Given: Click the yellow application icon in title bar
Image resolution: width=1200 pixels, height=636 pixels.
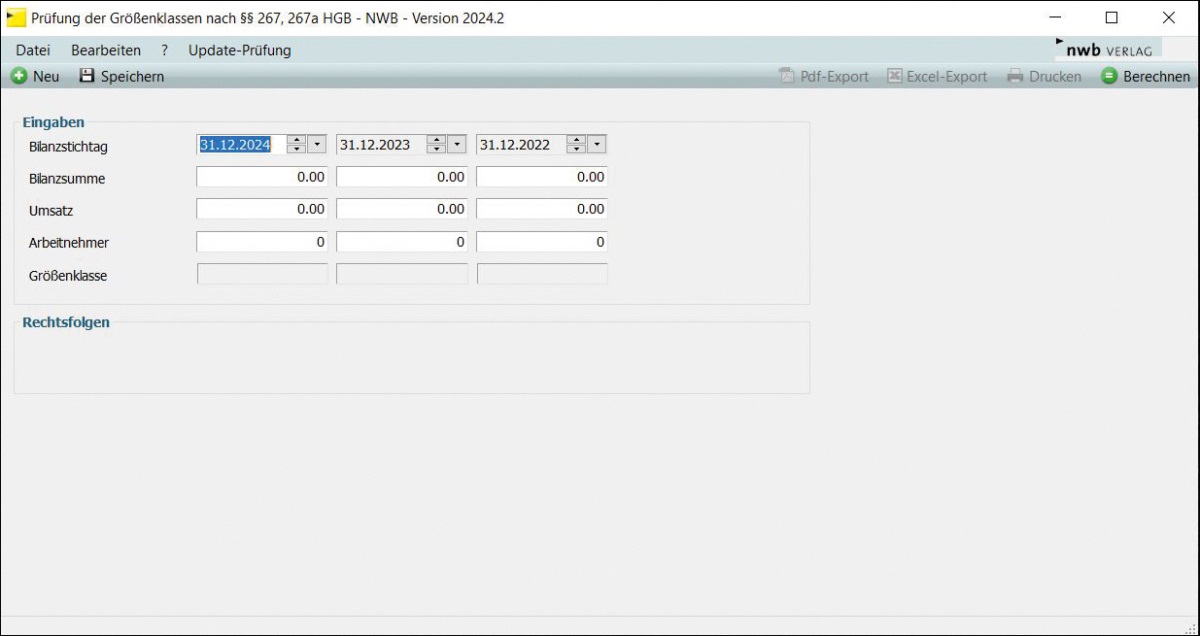Looking at the screenshot, I should (x=16, y=17).
